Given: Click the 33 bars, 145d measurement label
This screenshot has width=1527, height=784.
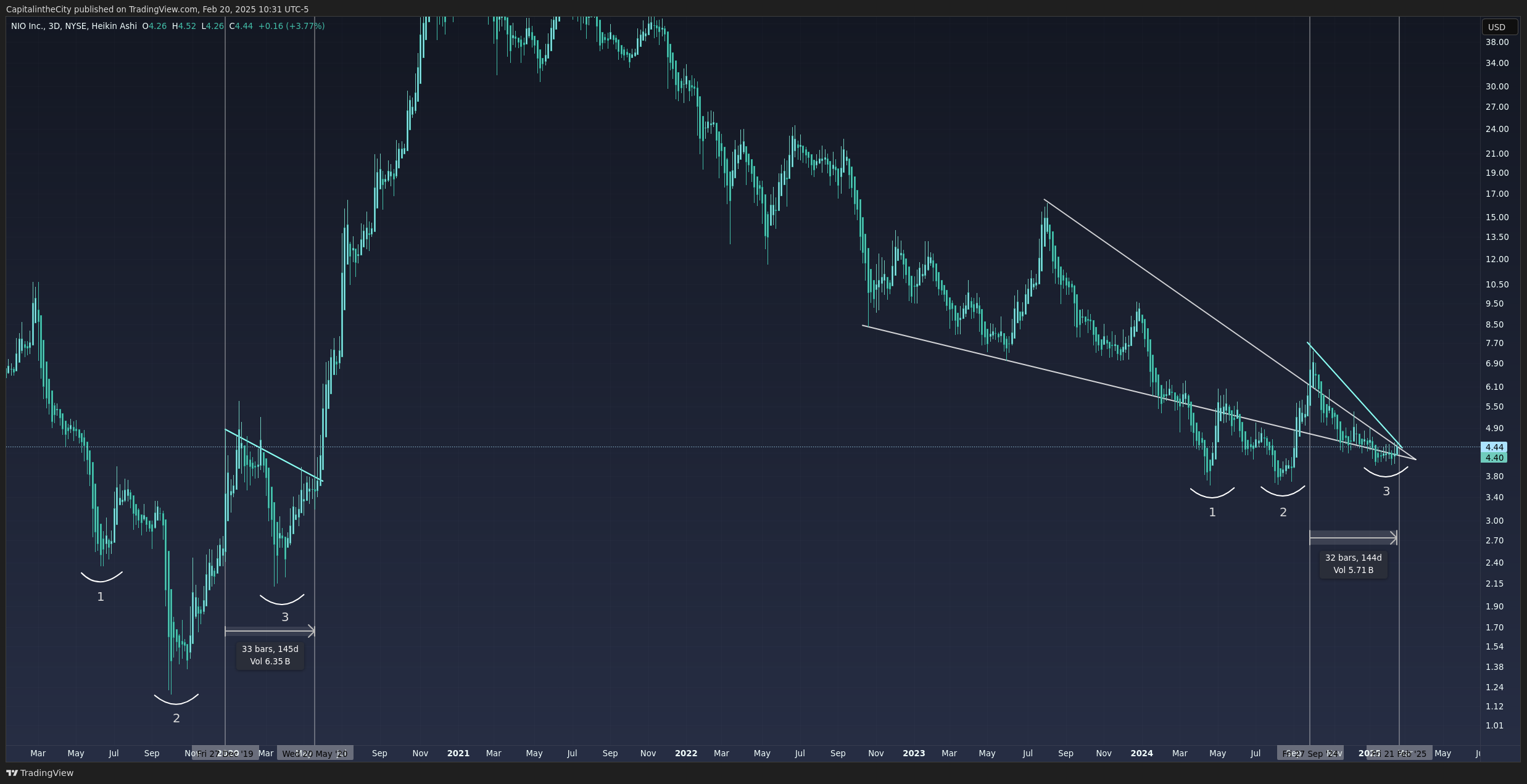Looking at the screenshot, I should pyautogui.click(x=270, y=655).
